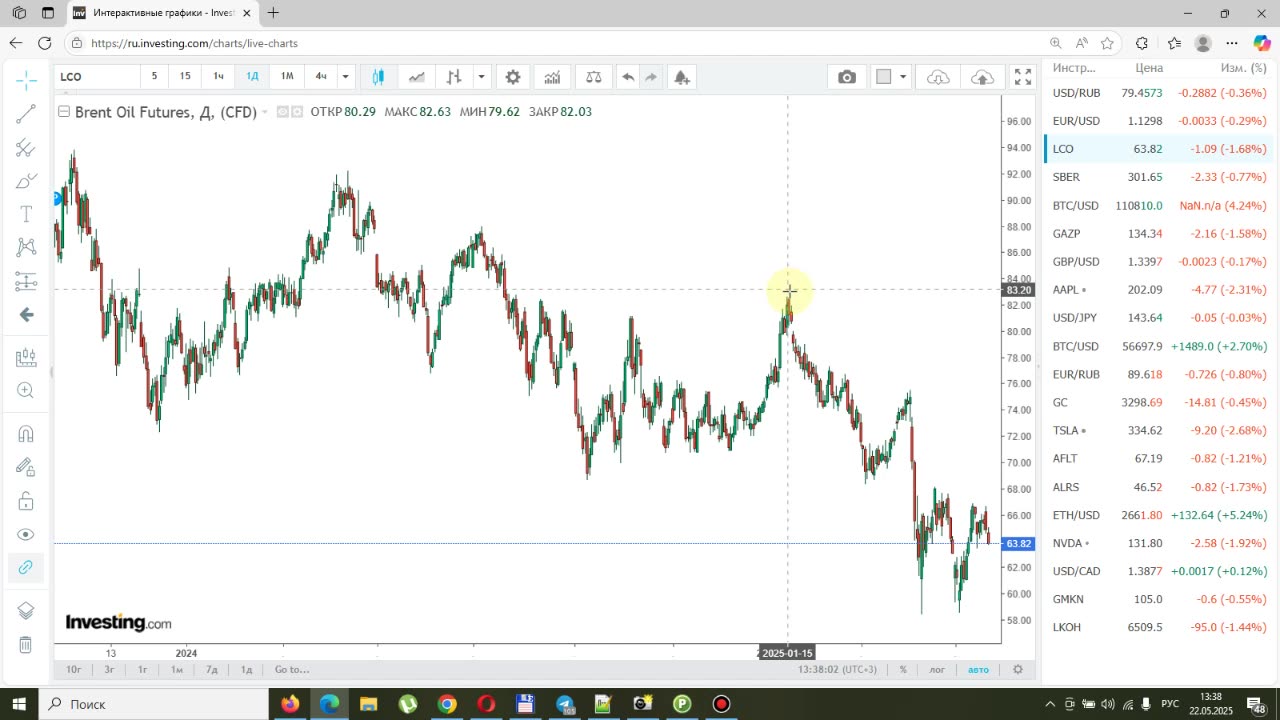Image resolution: width=1280 pixels, height=720 pixels.
Task: Select the SBER row in the watchlist
Action: [x=1159, y=177]
